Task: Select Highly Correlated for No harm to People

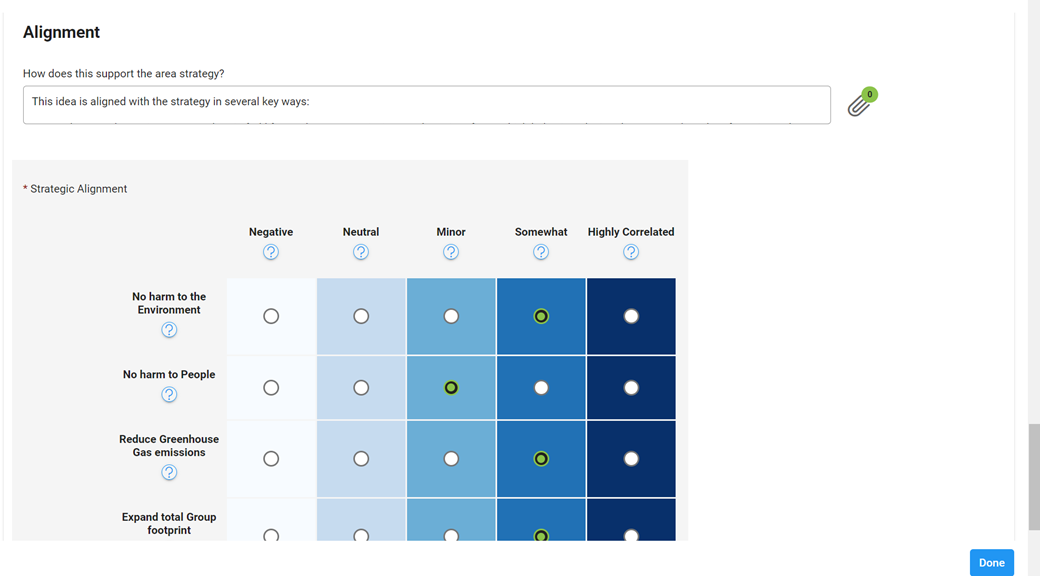Action: coord(631,387)
